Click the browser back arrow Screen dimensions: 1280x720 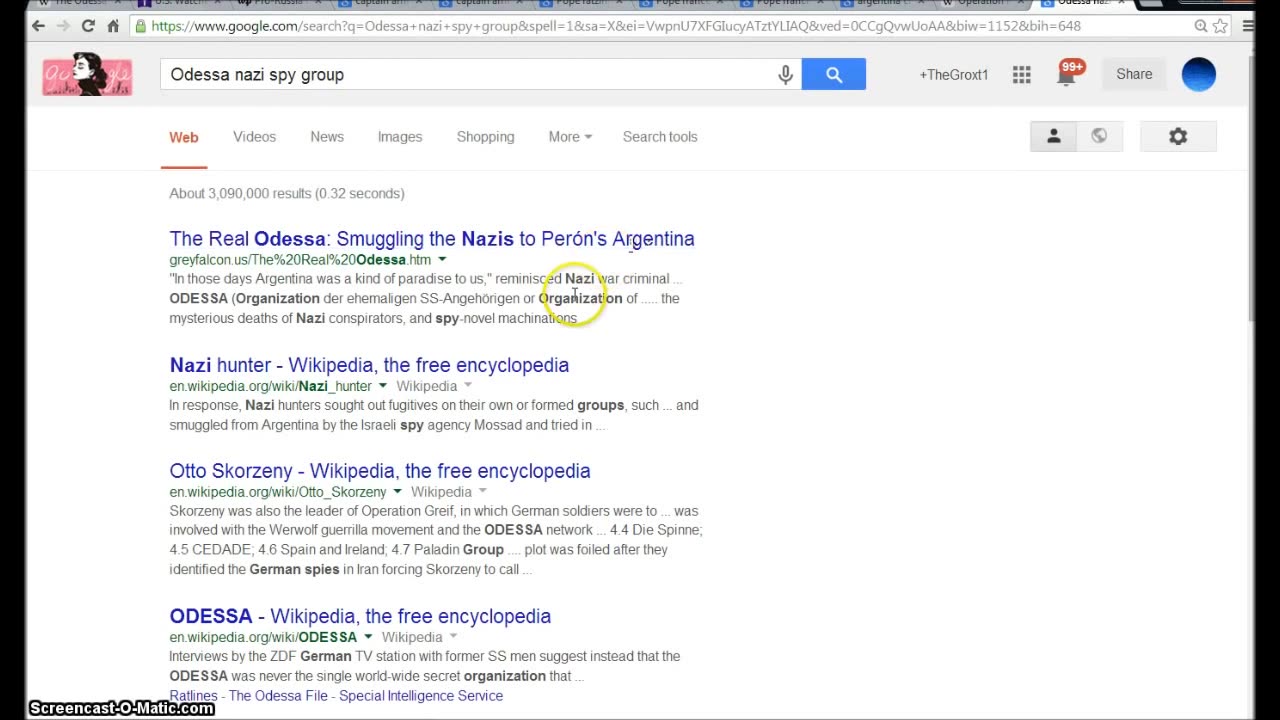[x=38, y=26]
